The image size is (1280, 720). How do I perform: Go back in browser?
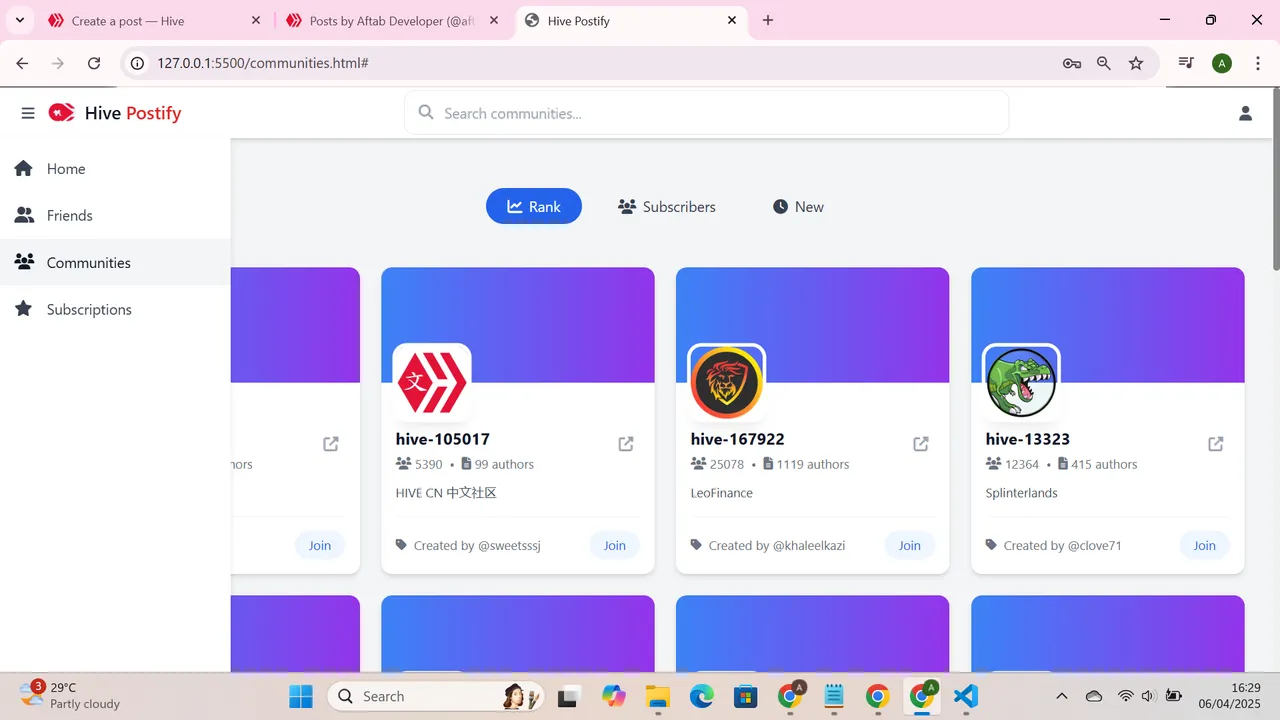[22, 63]
